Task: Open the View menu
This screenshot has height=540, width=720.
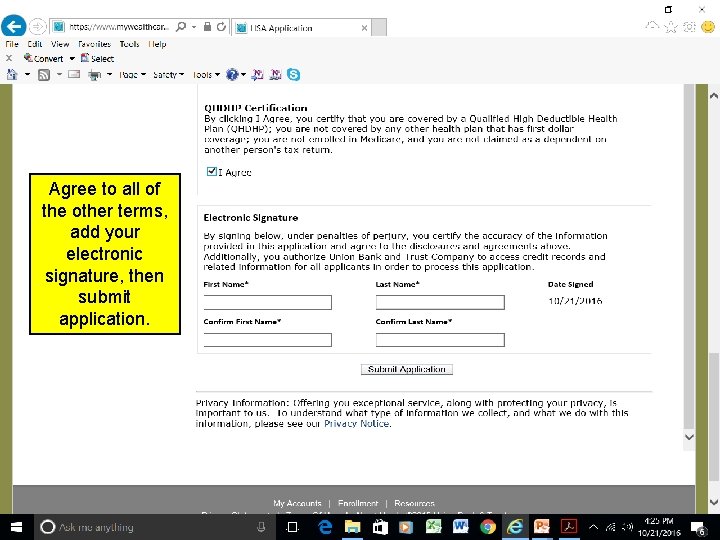Action: [60, 44]
